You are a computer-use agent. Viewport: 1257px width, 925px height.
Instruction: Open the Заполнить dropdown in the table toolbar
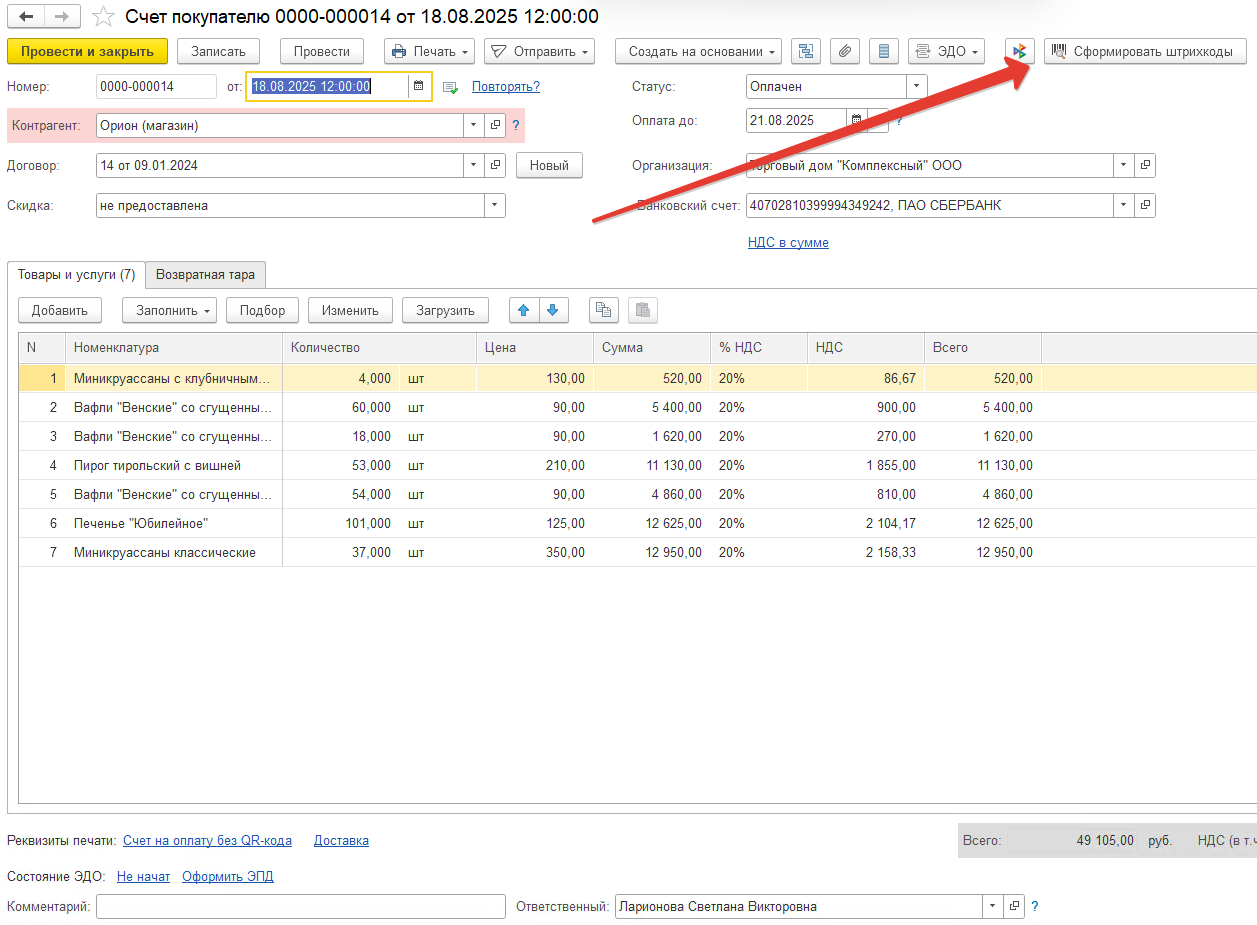click(169, 311)
